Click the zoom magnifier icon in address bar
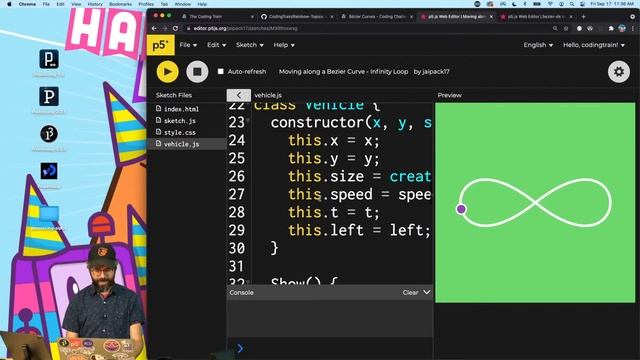The image size is (640, 360). point(555,29)
